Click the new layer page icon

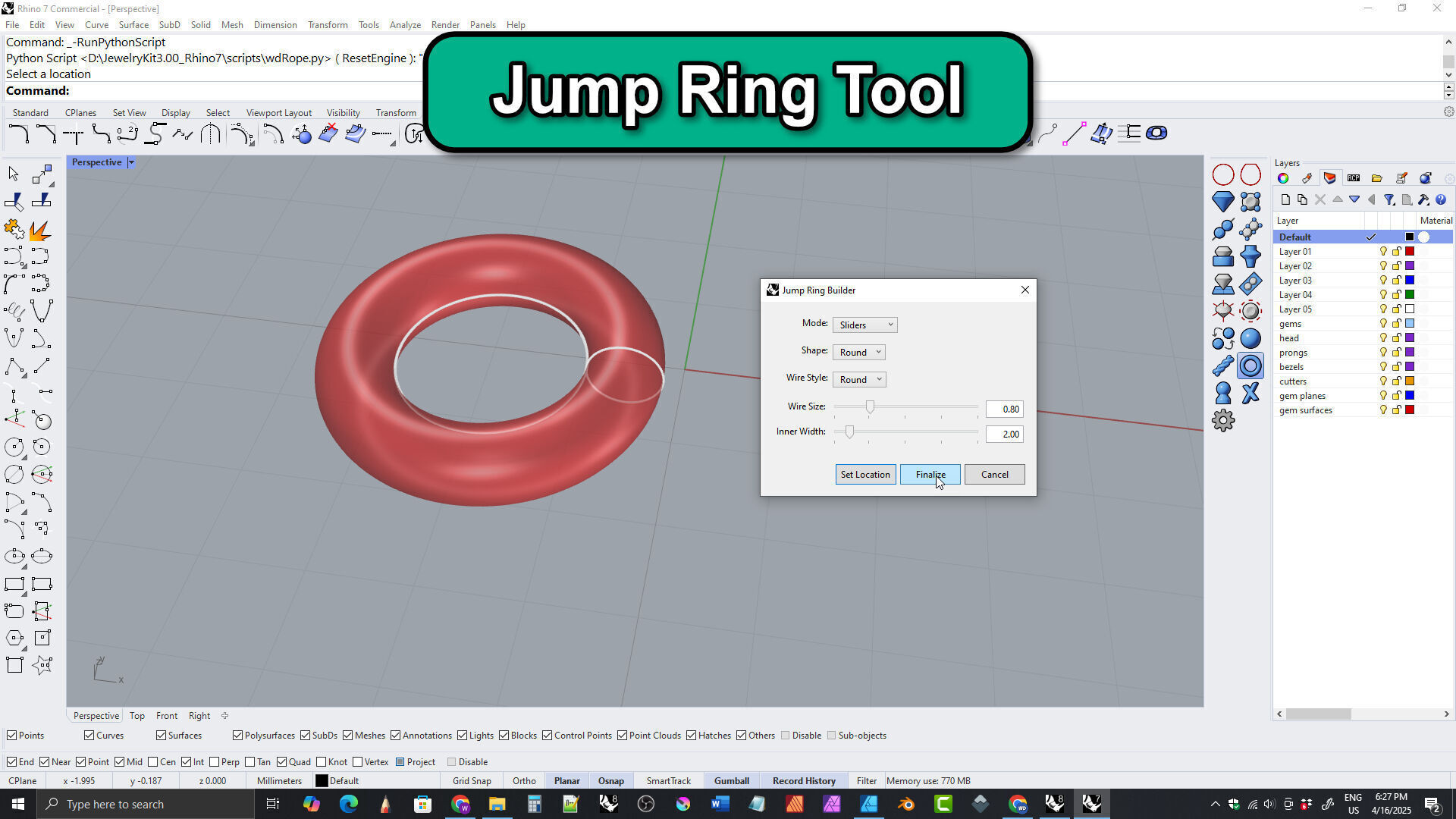1285,200
